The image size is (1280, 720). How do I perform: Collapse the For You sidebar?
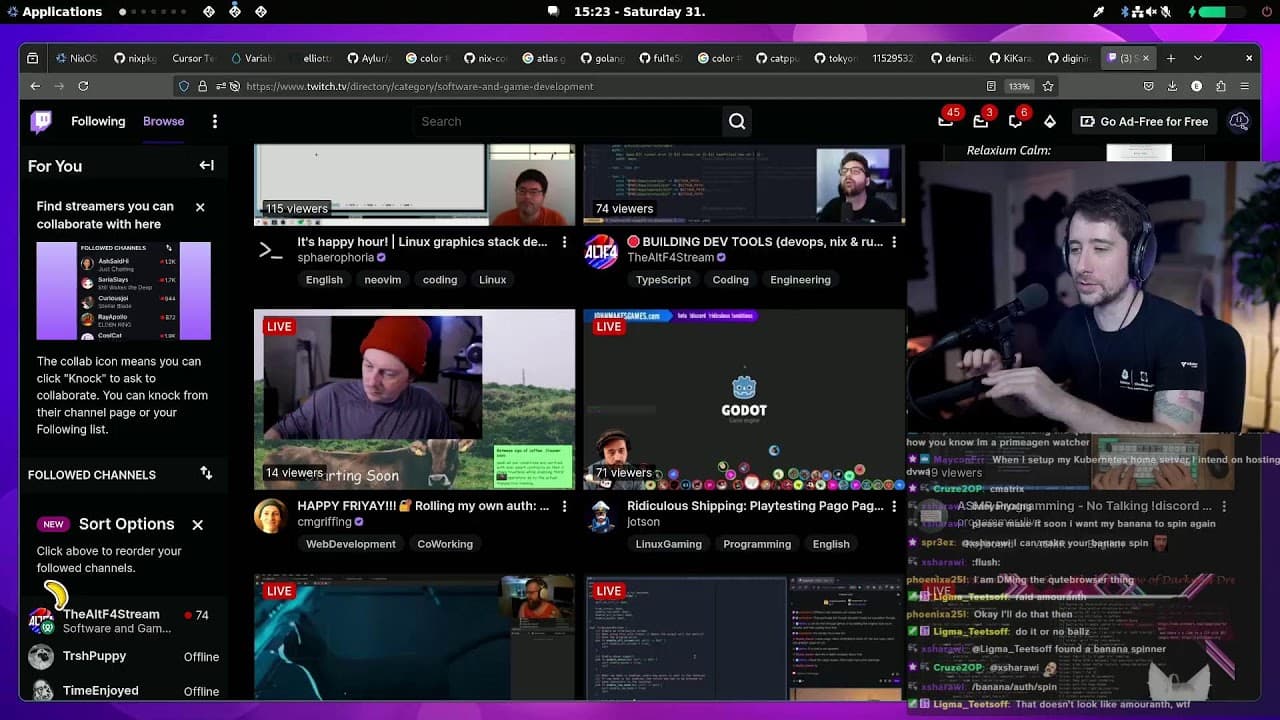point(206,165)
